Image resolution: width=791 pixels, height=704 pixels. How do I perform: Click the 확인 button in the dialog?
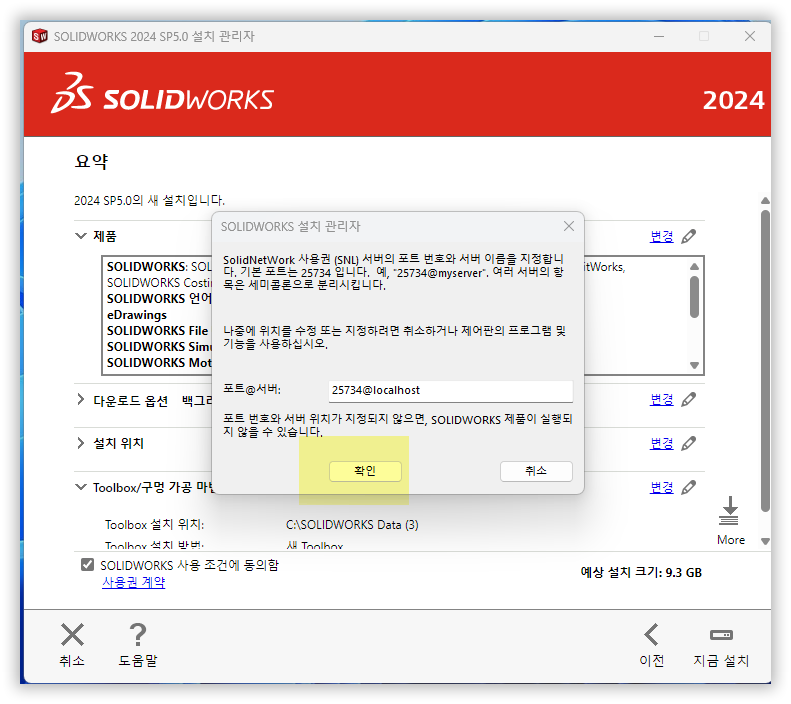(365, 471)
